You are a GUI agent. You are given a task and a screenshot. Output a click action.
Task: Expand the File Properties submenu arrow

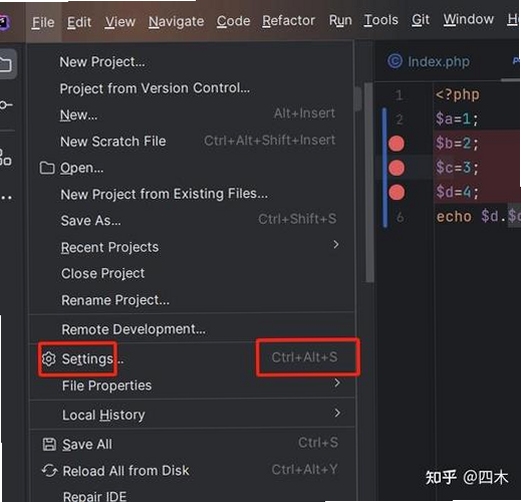coord(337,383)
